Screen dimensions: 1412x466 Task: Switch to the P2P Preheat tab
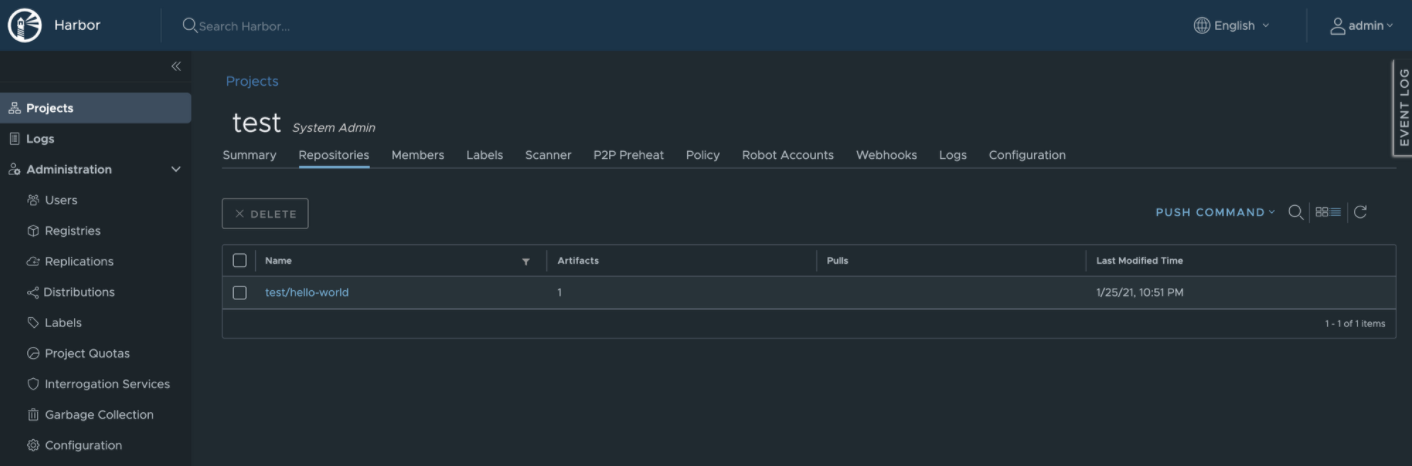point(628,155)
